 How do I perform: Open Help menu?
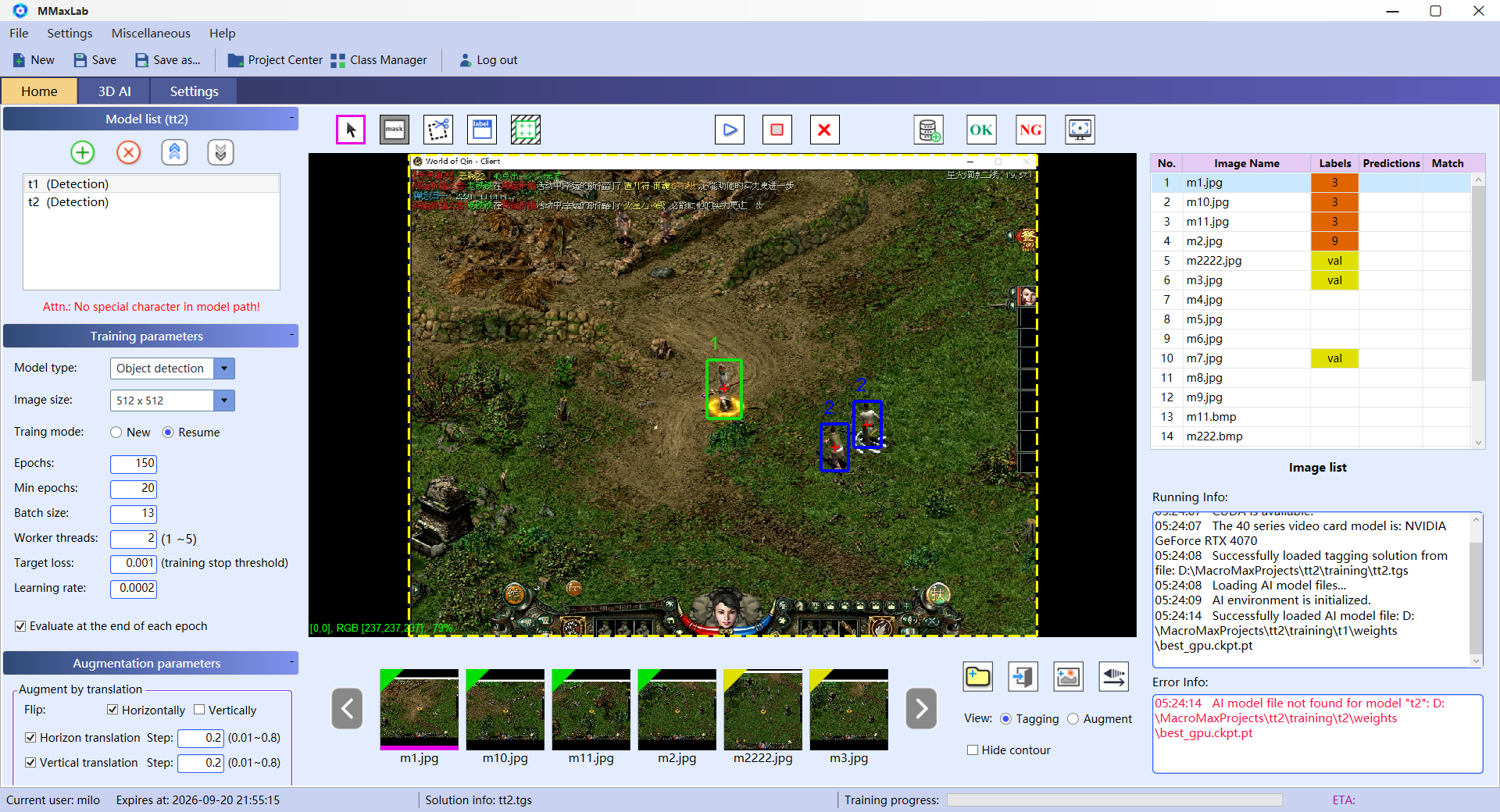(222, 33)
